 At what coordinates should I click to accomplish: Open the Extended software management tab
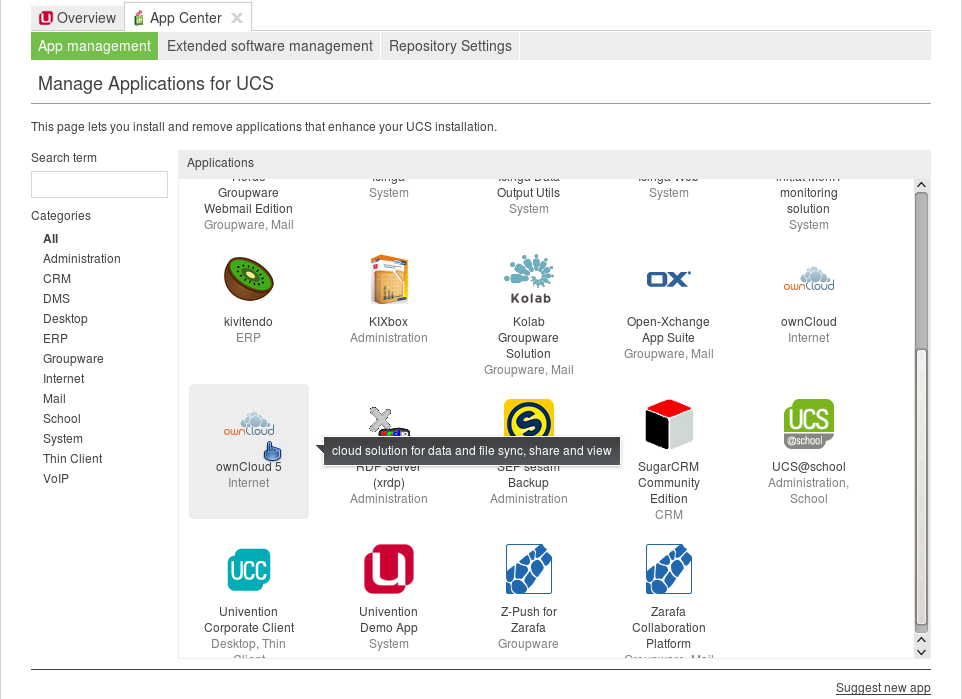(x=269, y=45)
